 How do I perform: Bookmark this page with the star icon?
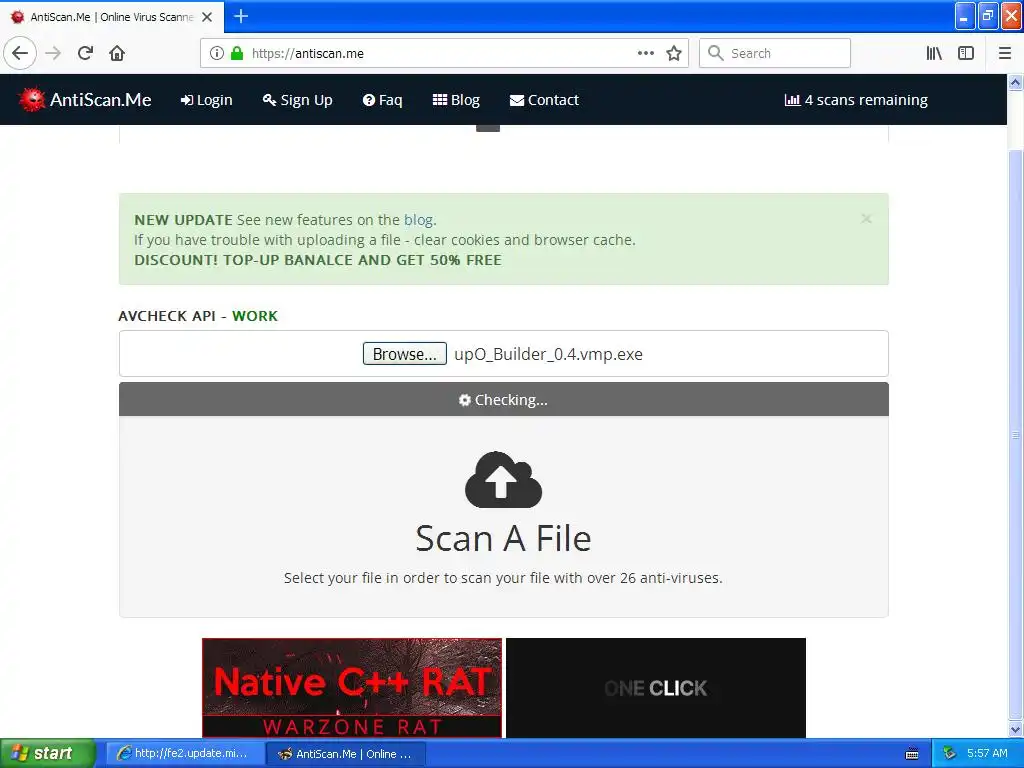click(674, 53)
